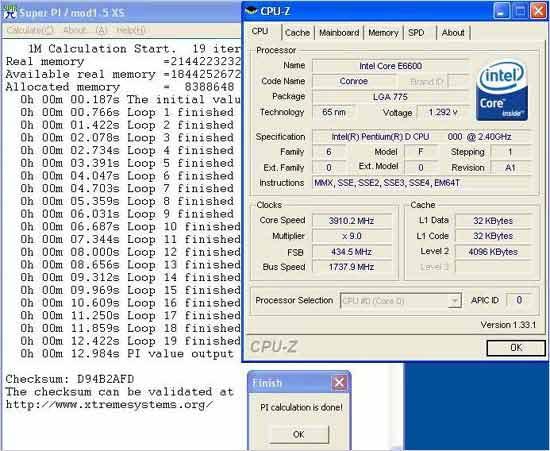550x451 pixels.
Task: Switch to the Cache tab
Action: (x=297, y=33)
